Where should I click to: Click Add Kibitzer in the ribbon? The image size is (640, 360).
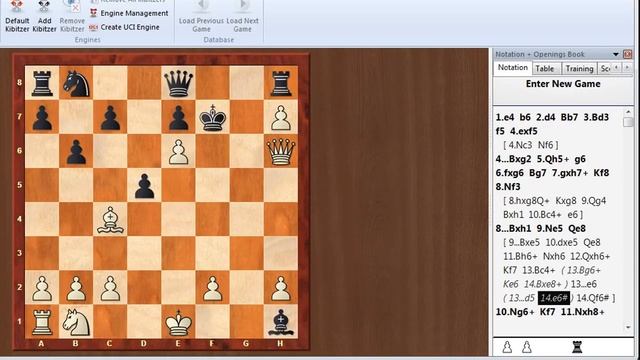coord(44,16)
